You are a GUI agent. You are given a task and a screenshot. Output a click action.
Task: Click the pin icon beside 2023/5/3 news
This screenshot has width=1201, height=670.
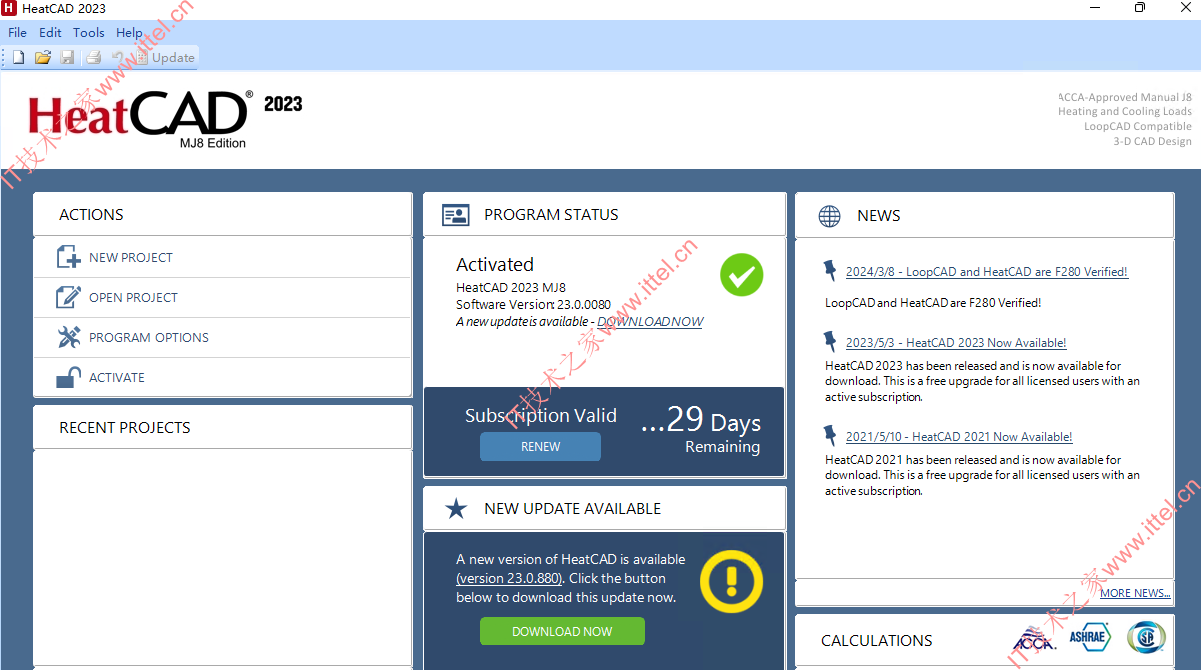click(830, 341)
